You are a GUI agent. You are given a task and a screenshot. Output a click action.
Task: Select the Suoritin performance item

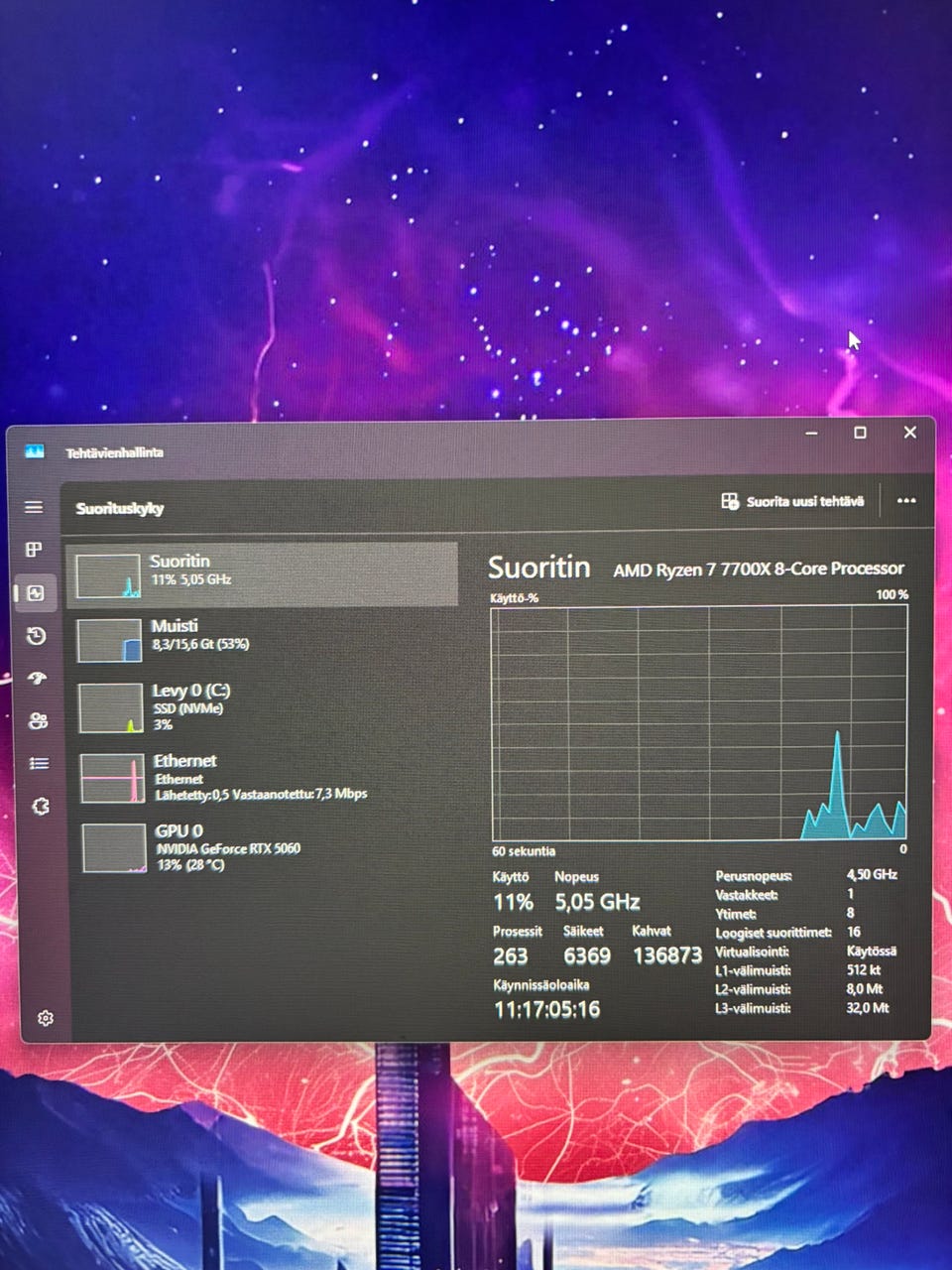[x=264, y=573]
